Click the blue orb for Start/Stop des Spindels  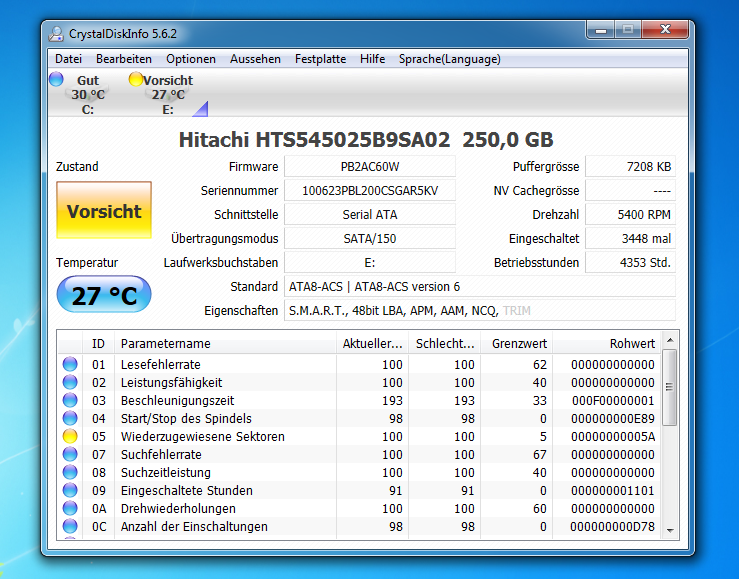[70, 418]
